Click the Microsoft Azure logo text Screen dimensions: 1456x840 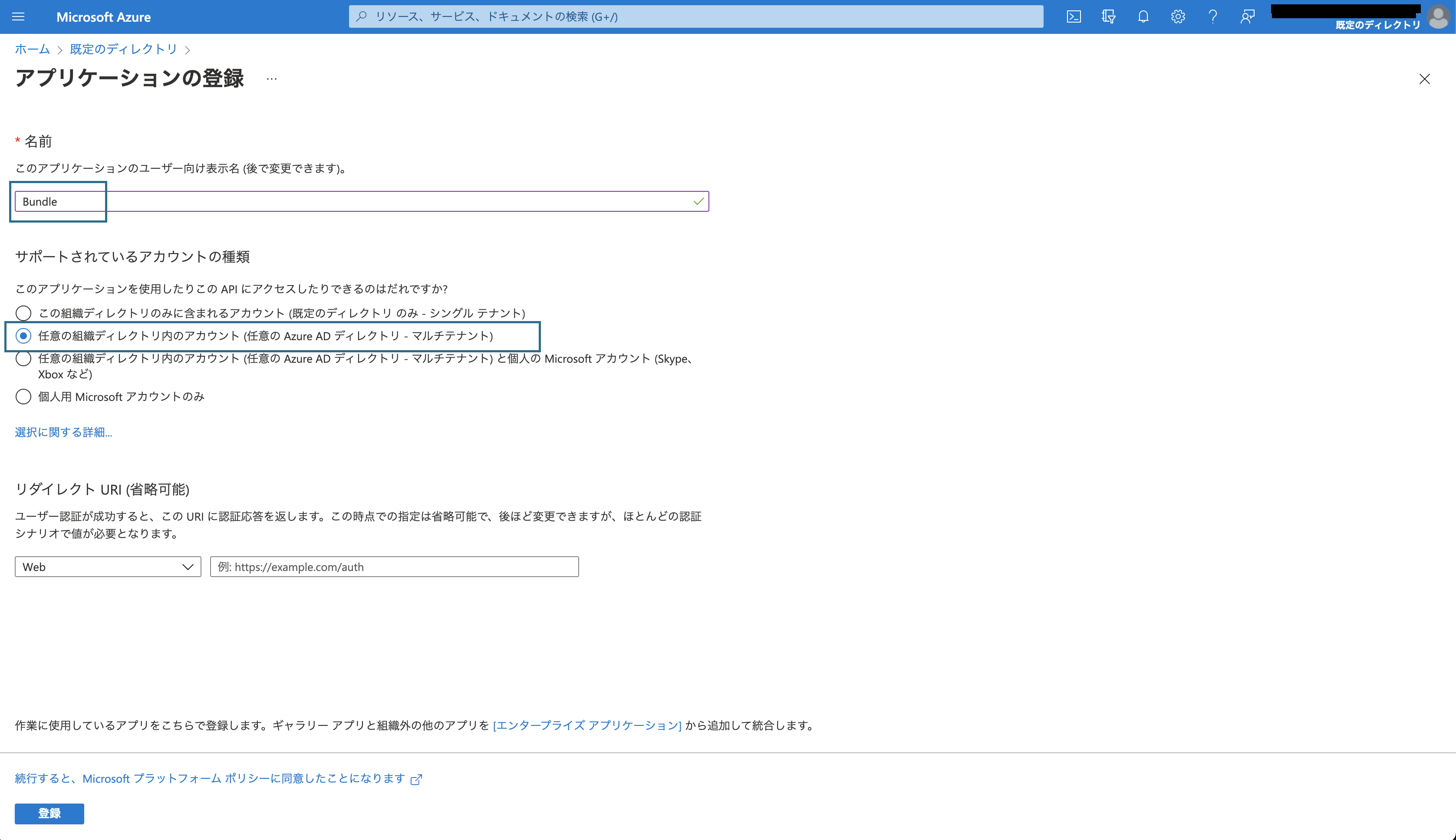tap(103, 17)
